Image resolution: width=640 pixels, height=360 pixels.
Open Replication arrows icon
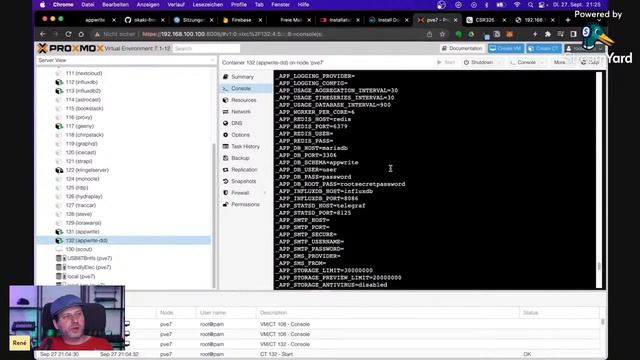(225, 169)
